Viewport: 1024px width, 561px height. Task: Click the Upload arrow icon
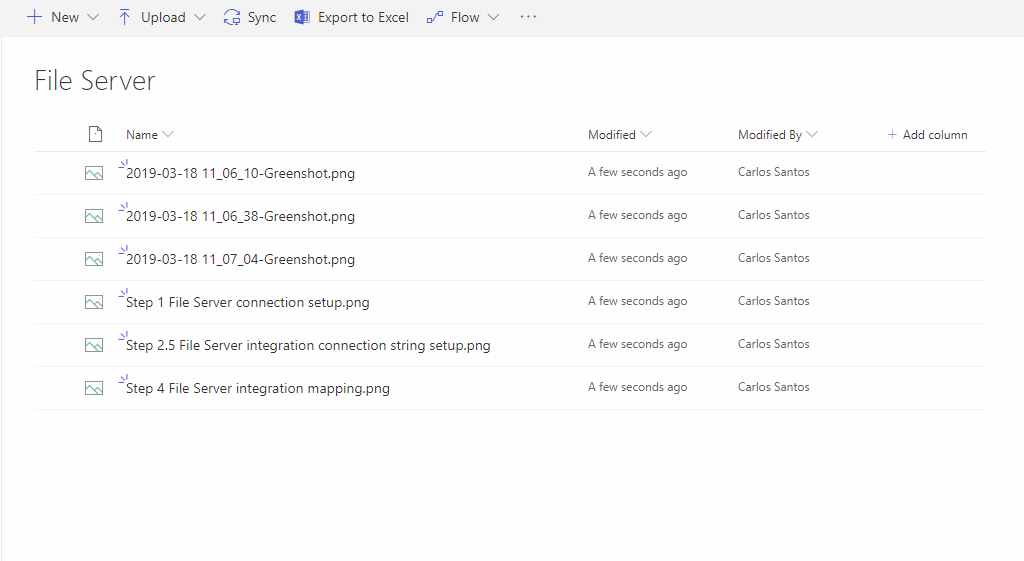(x=124, y=17)
